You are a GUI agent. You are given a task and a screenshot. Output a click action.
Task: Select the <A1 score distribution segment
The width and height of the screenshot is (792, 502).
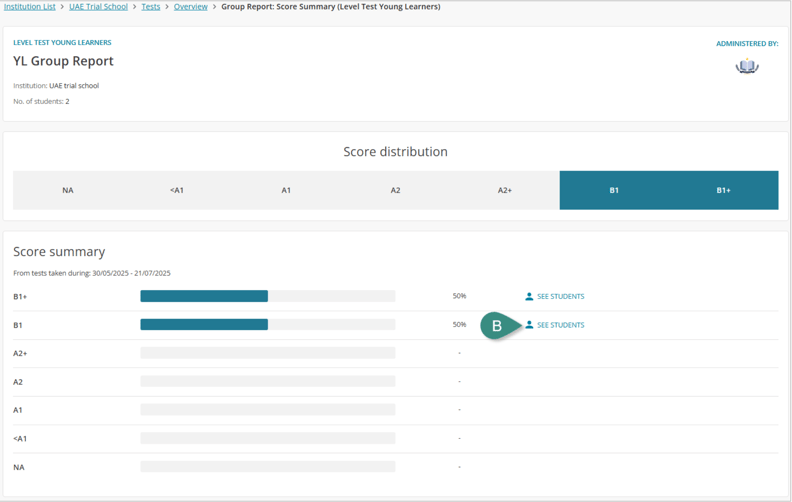point(177,190)
